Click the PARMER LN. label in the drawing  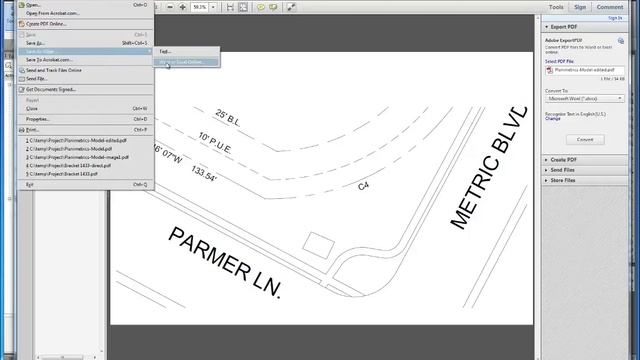click(225, 263)
